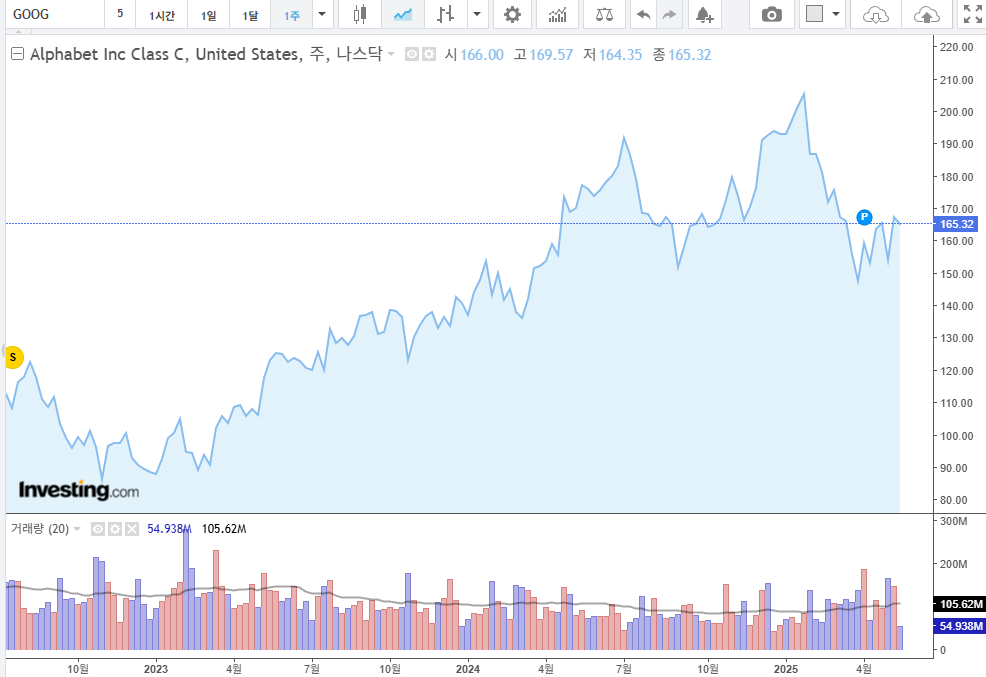
Task: Select the 5 minute interval
Action: click(120, 14)
